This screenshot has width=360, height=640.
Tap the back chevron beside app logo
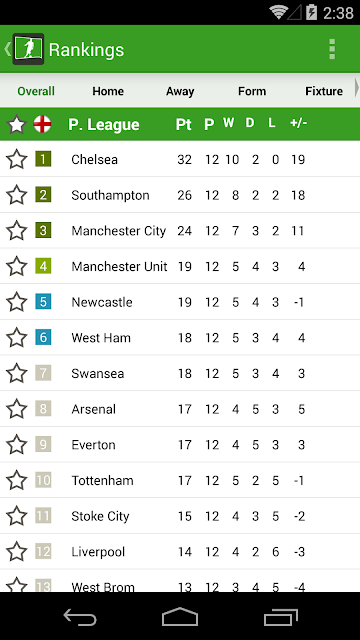[7, 49]
